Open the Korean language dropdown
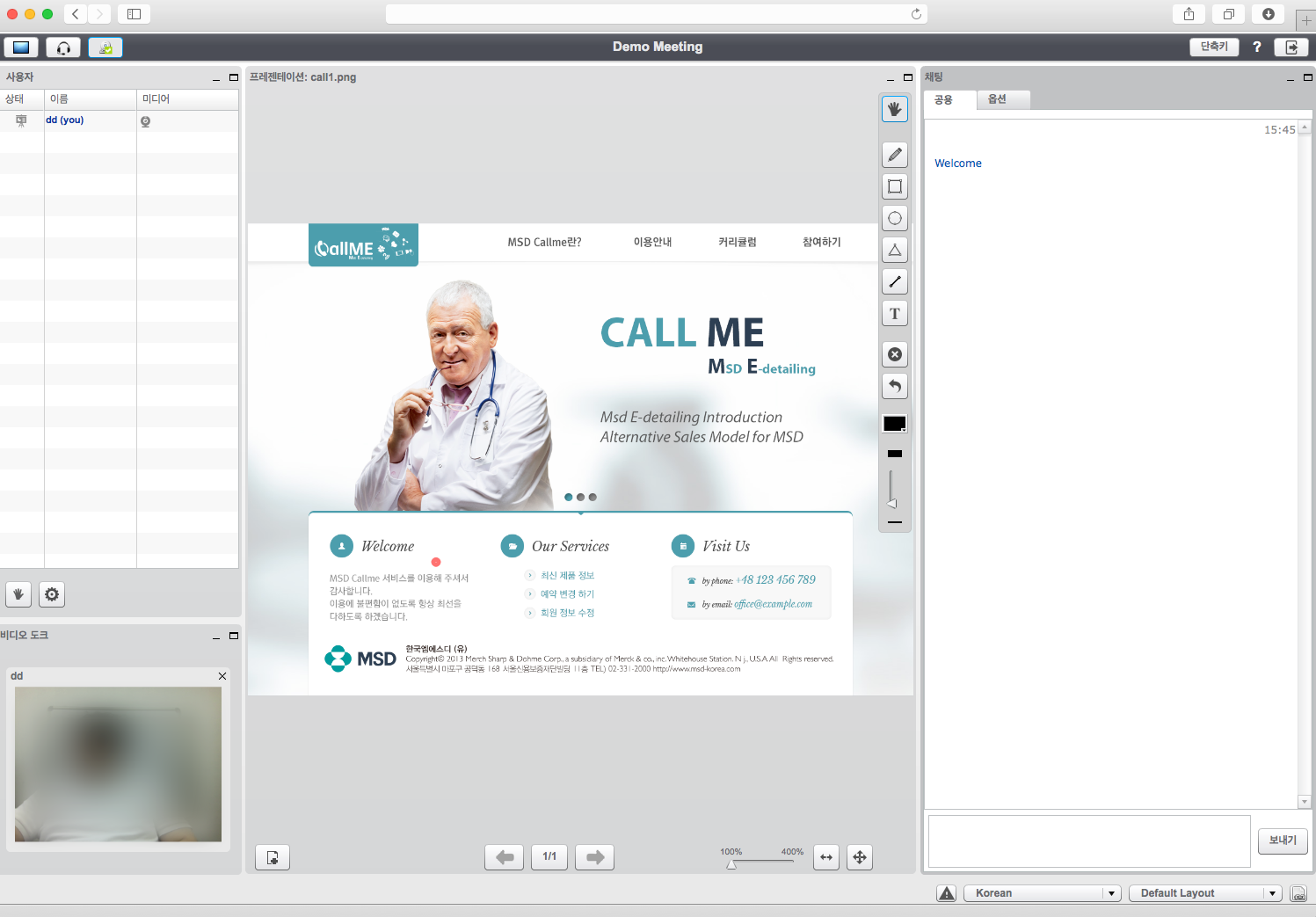Image resolution: width=1316 pixels, height=917 pixels. pyautogui.click(x=1043, y=893)
